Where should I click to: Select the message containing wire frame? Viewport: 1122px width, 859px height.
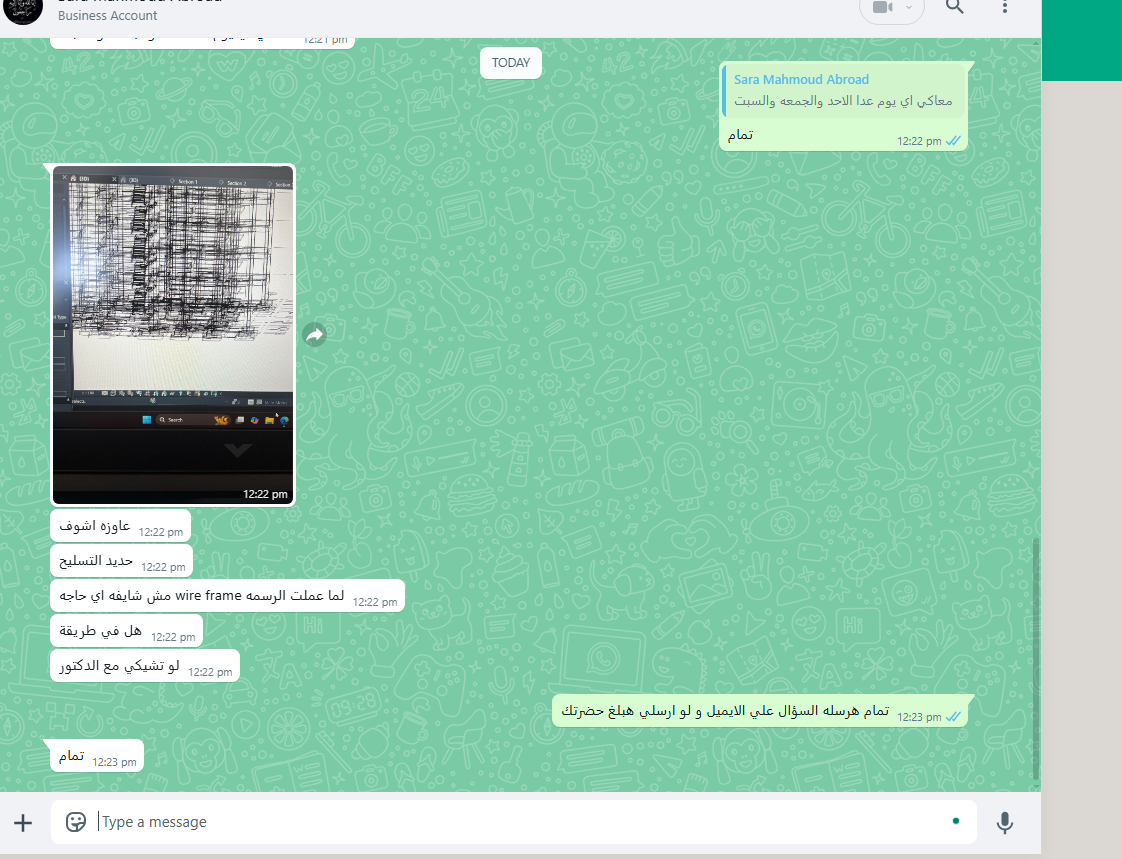[228, 596]
